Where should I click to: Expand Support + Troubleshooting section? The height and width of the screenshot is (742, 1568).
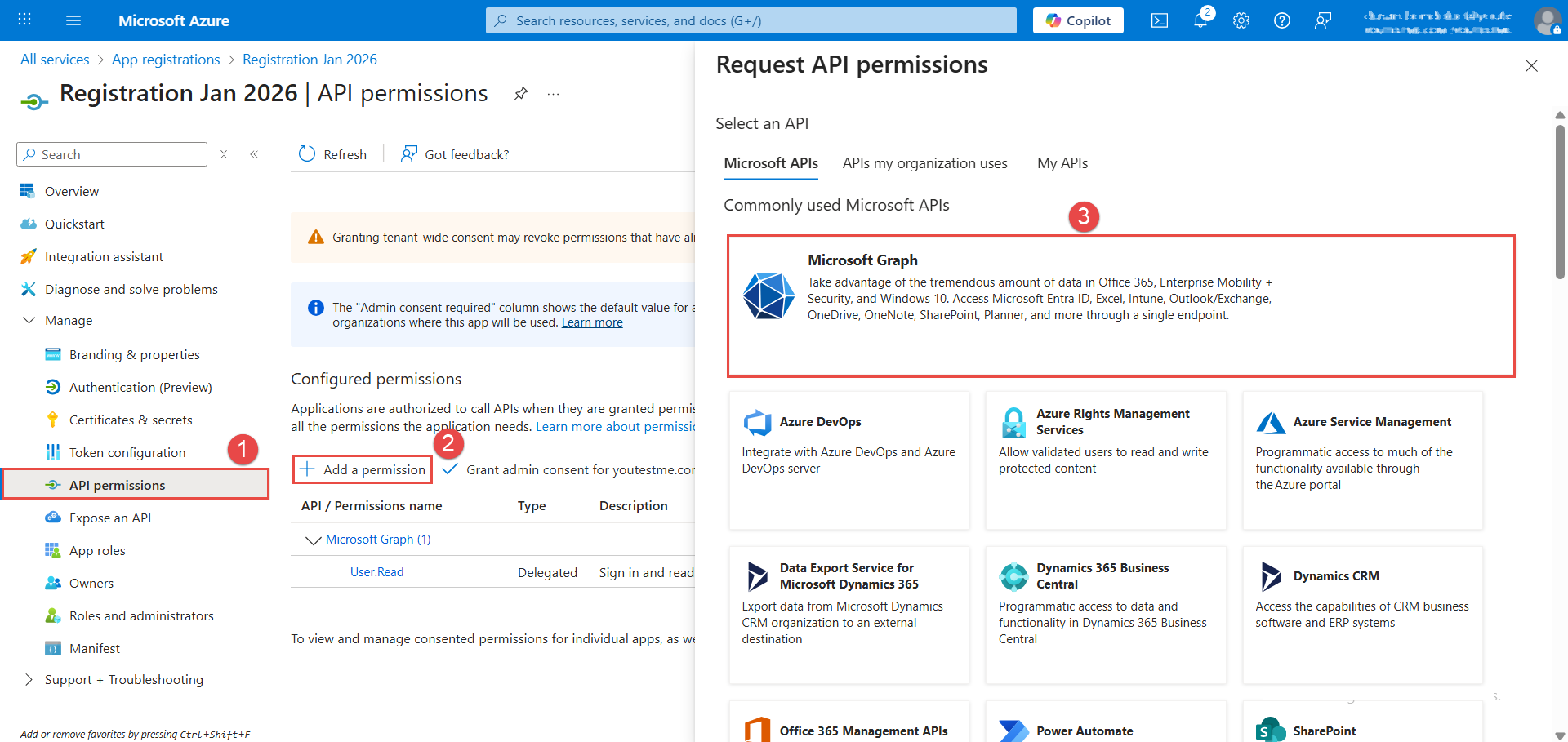click(29, 680)
